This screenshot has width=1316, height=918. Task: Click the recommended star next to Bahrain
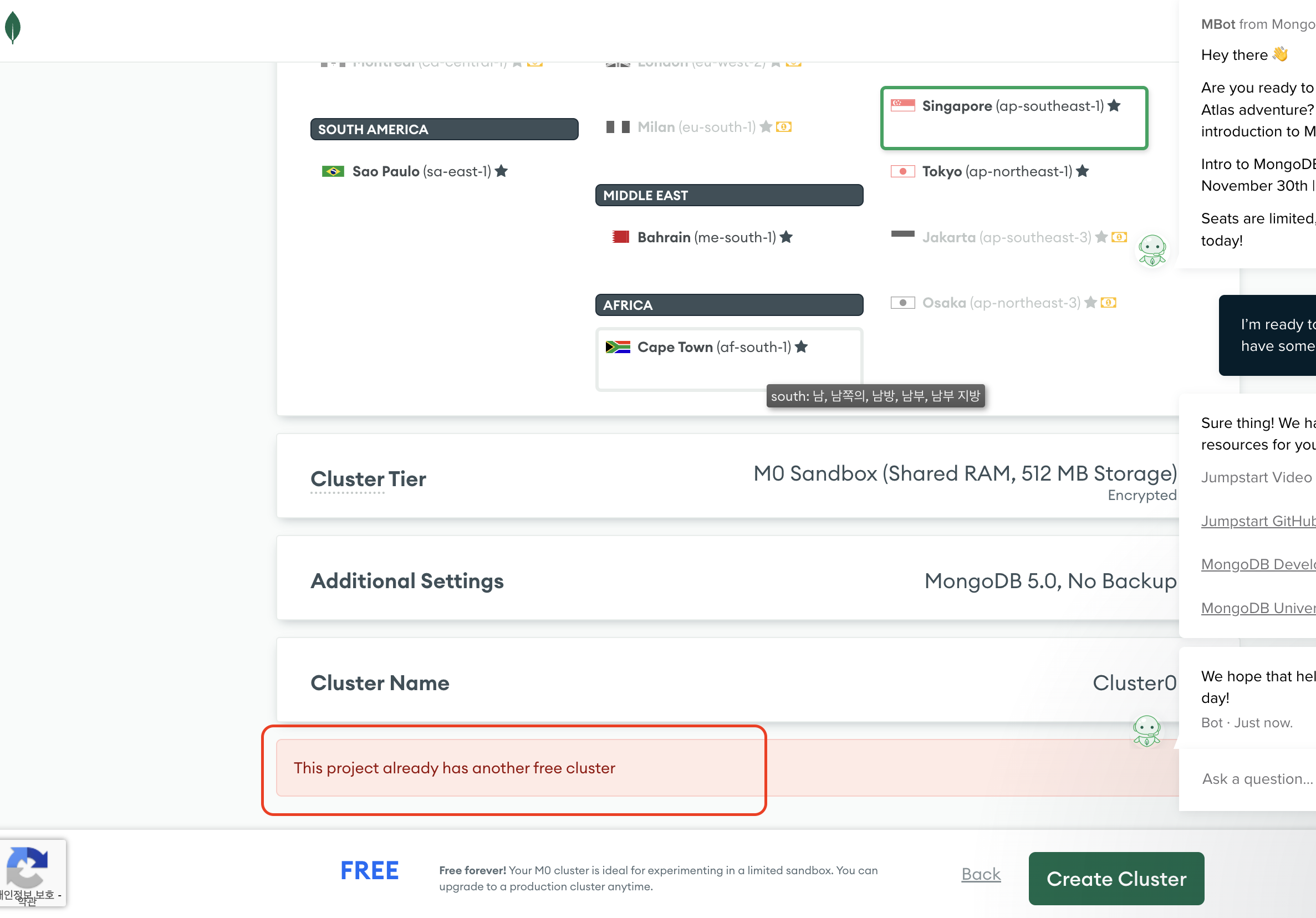click(787, 237)
